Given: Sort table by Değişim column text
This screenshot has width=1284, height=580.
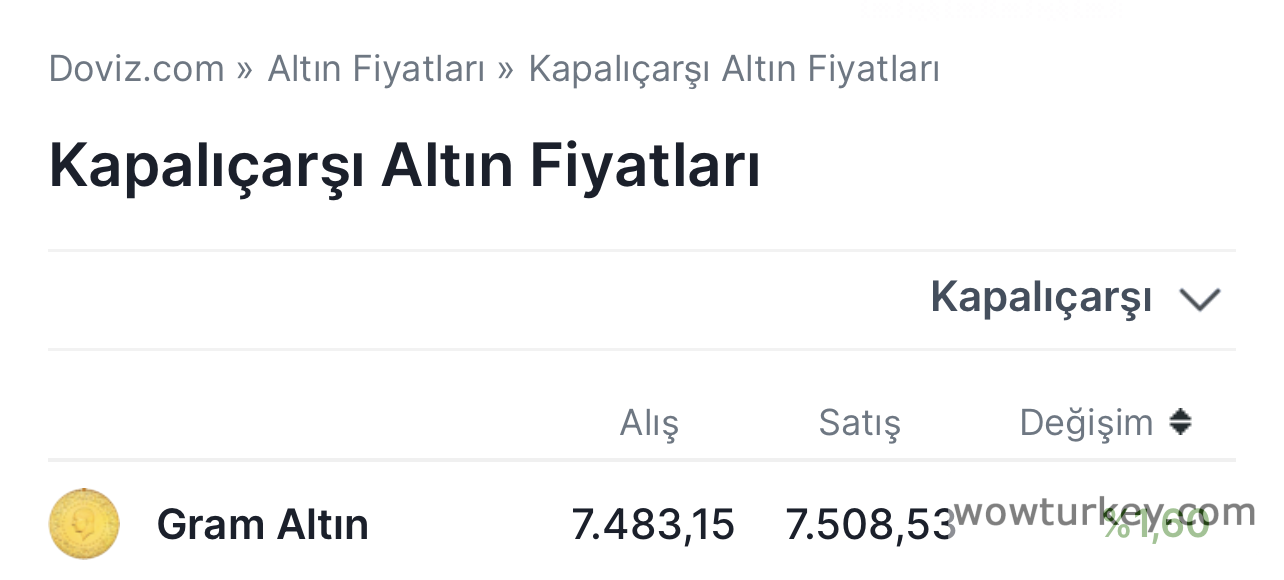Looking at the screenshot, I should 1086,423.
